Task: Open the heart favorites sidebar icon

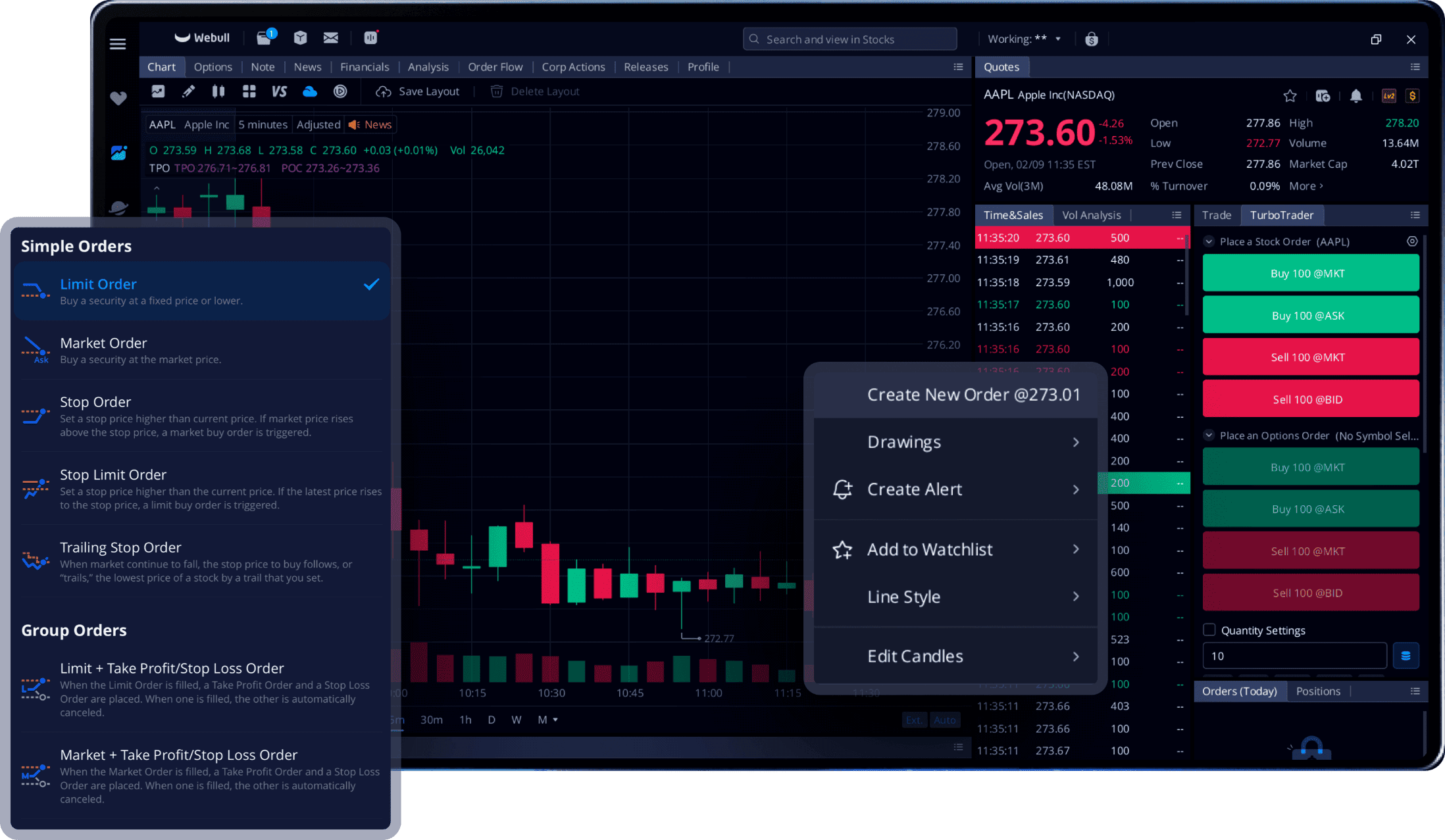Action: (118, 98)
